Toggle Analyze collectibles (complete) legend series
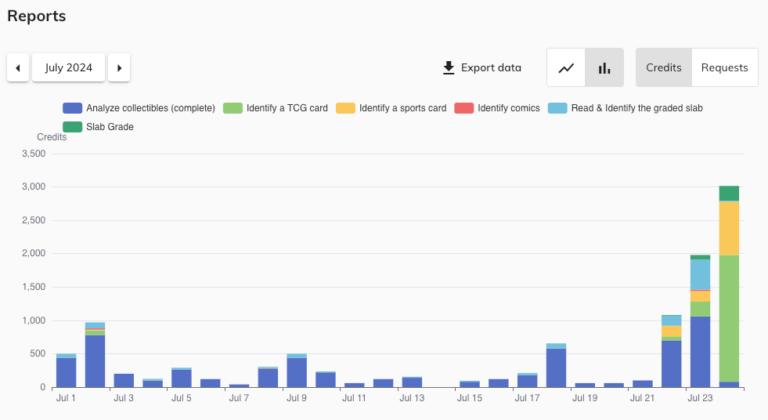 150,108
